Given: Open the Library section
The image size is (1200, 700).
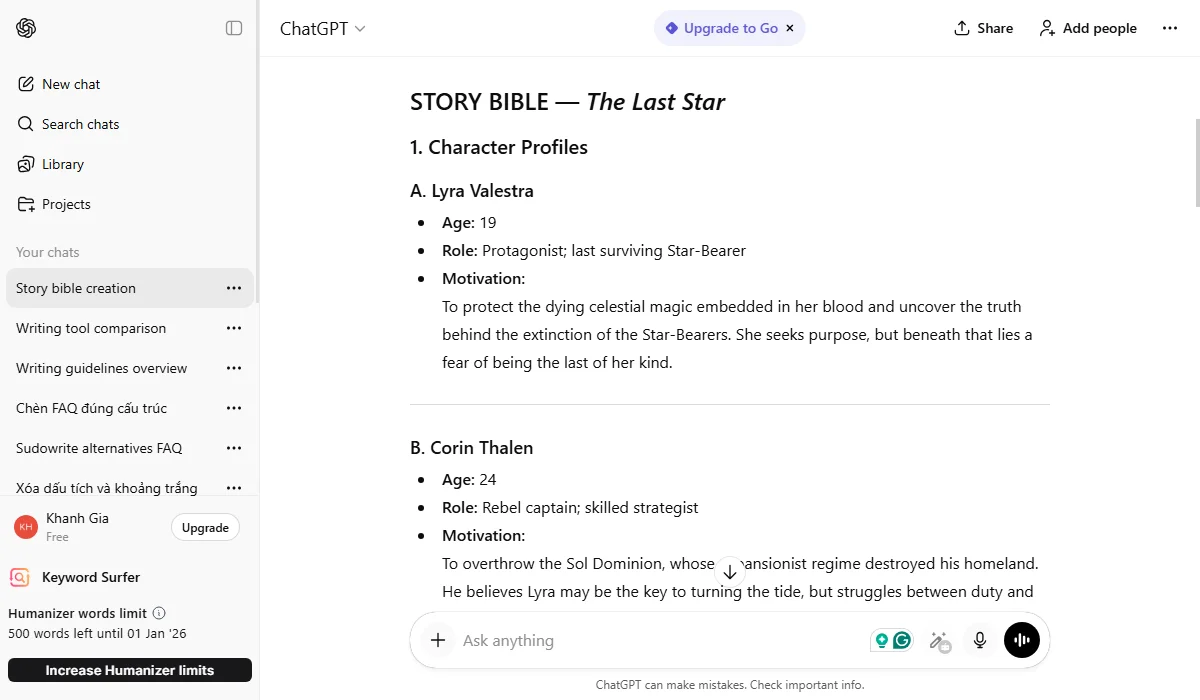Looking at the screenshot, I should 63,164.
